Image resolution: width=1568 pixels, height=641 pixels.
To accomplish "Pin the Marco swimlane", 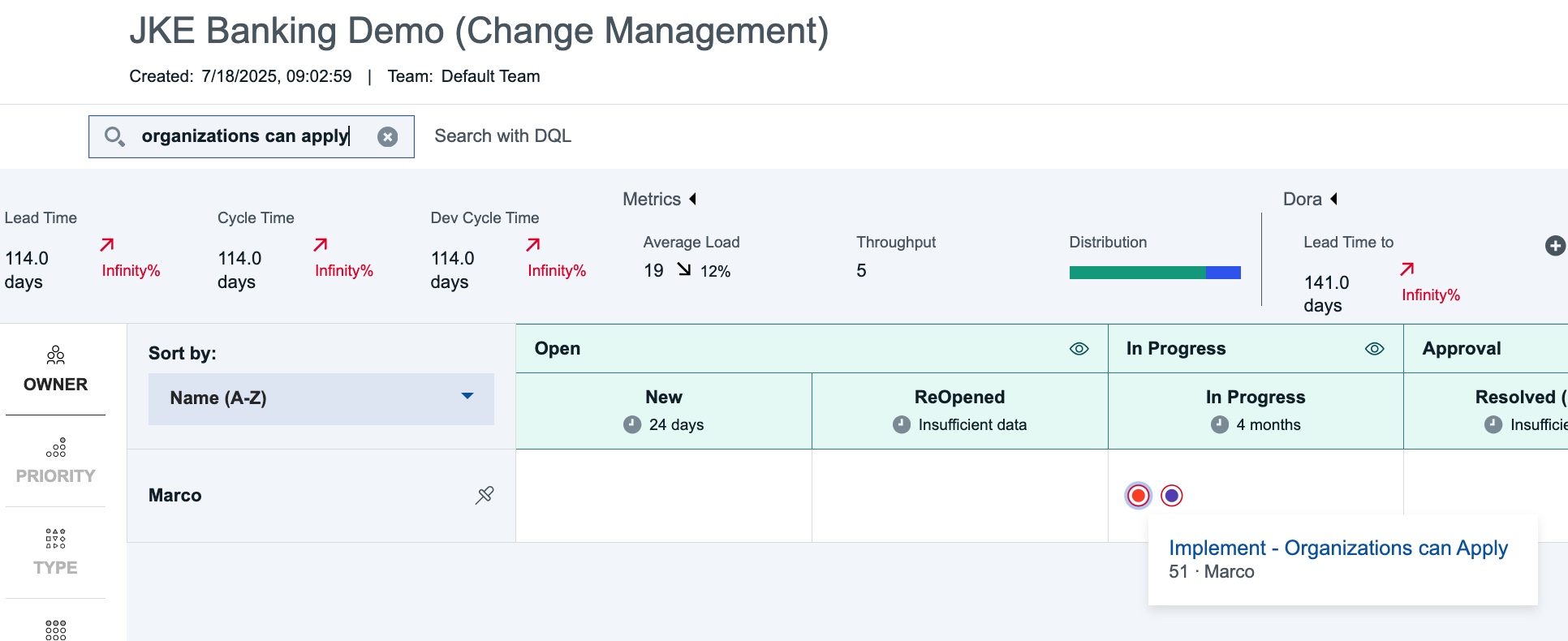I will [485, 495].
